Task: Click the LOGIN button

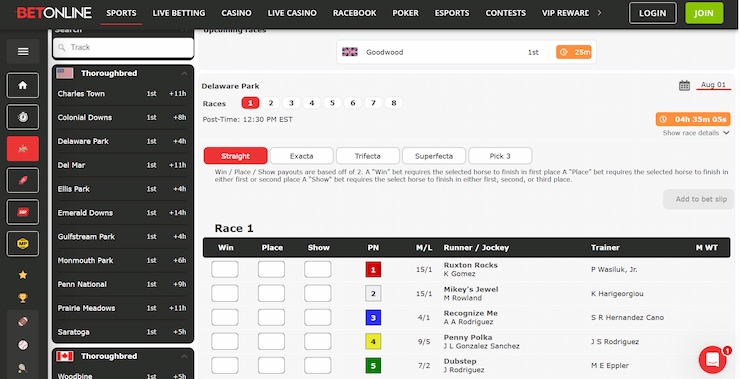Action: 652,13
